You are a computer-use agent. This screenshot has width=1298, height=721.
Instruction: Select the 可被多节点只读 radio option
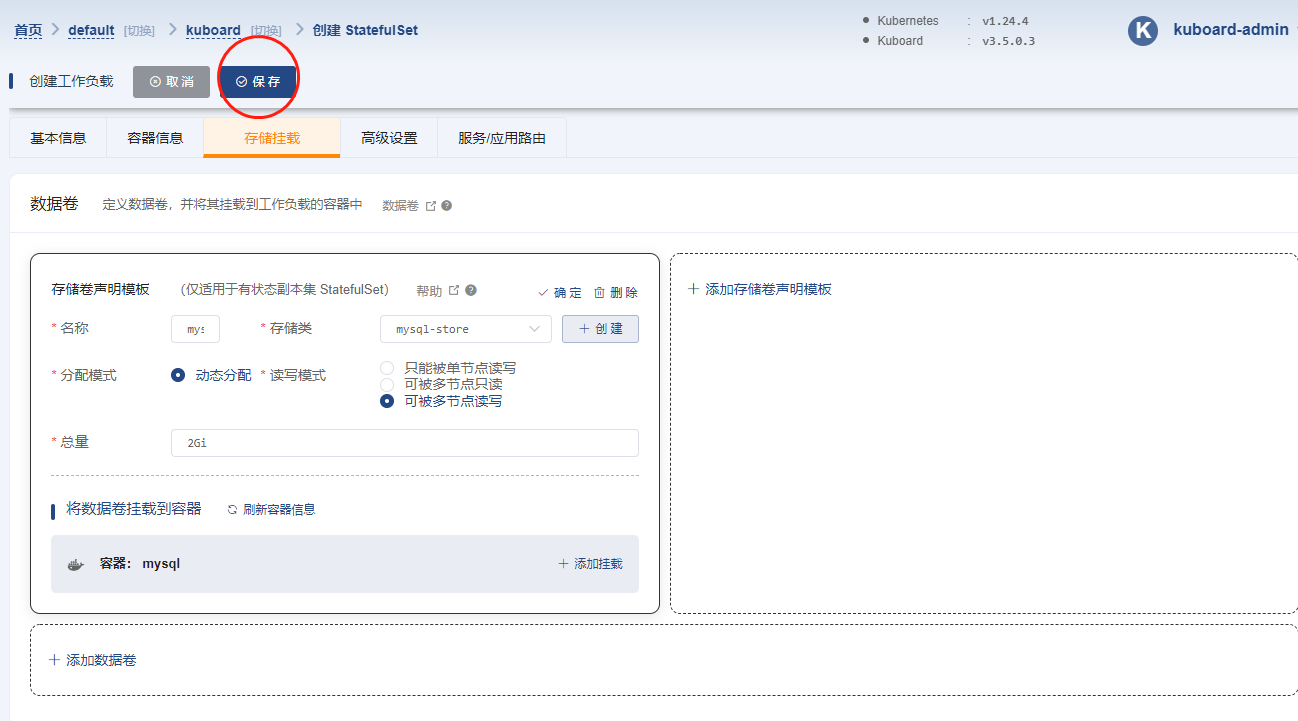tap(387, 384)
